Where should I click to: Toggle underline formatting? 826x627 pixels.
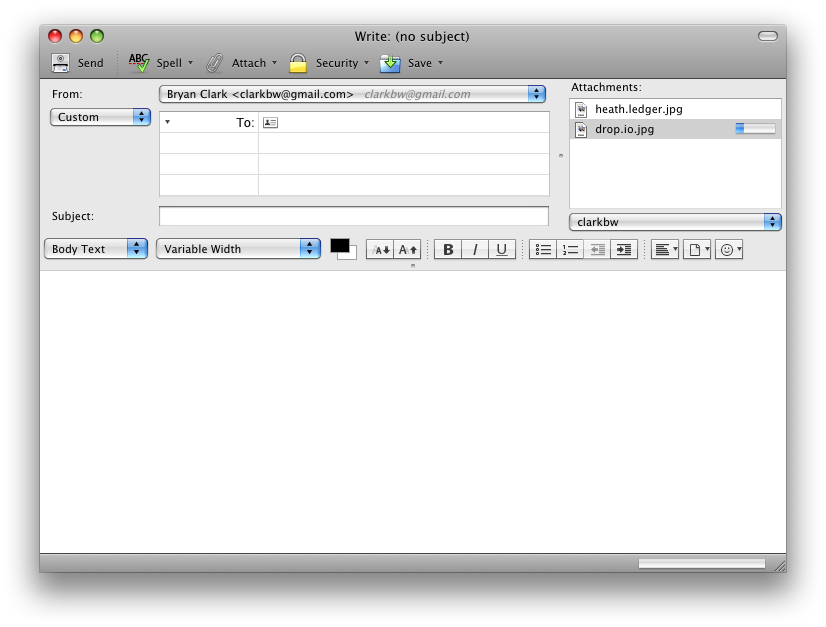click(502, 250)
